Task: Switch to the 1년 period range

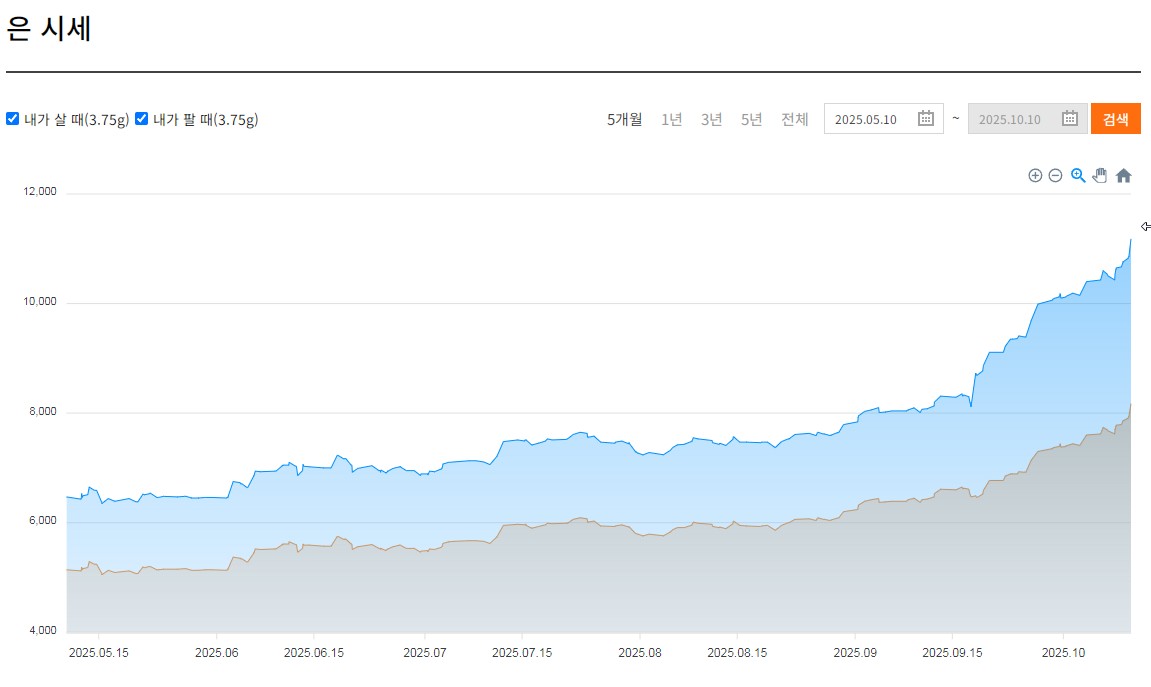Action: point(672,120)
